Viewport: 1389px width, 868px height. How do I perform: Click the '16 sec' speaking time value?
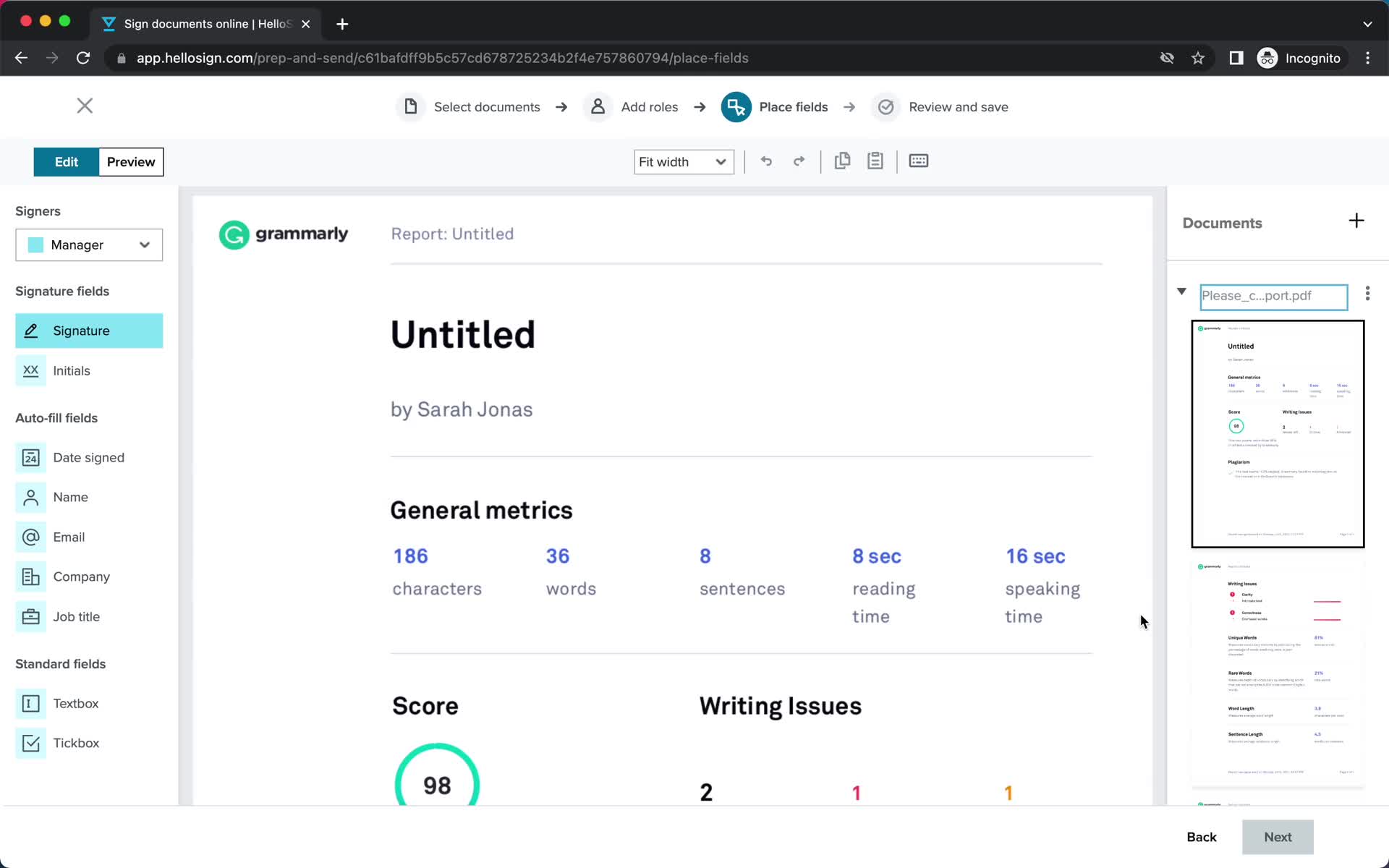click(1035, 556)
